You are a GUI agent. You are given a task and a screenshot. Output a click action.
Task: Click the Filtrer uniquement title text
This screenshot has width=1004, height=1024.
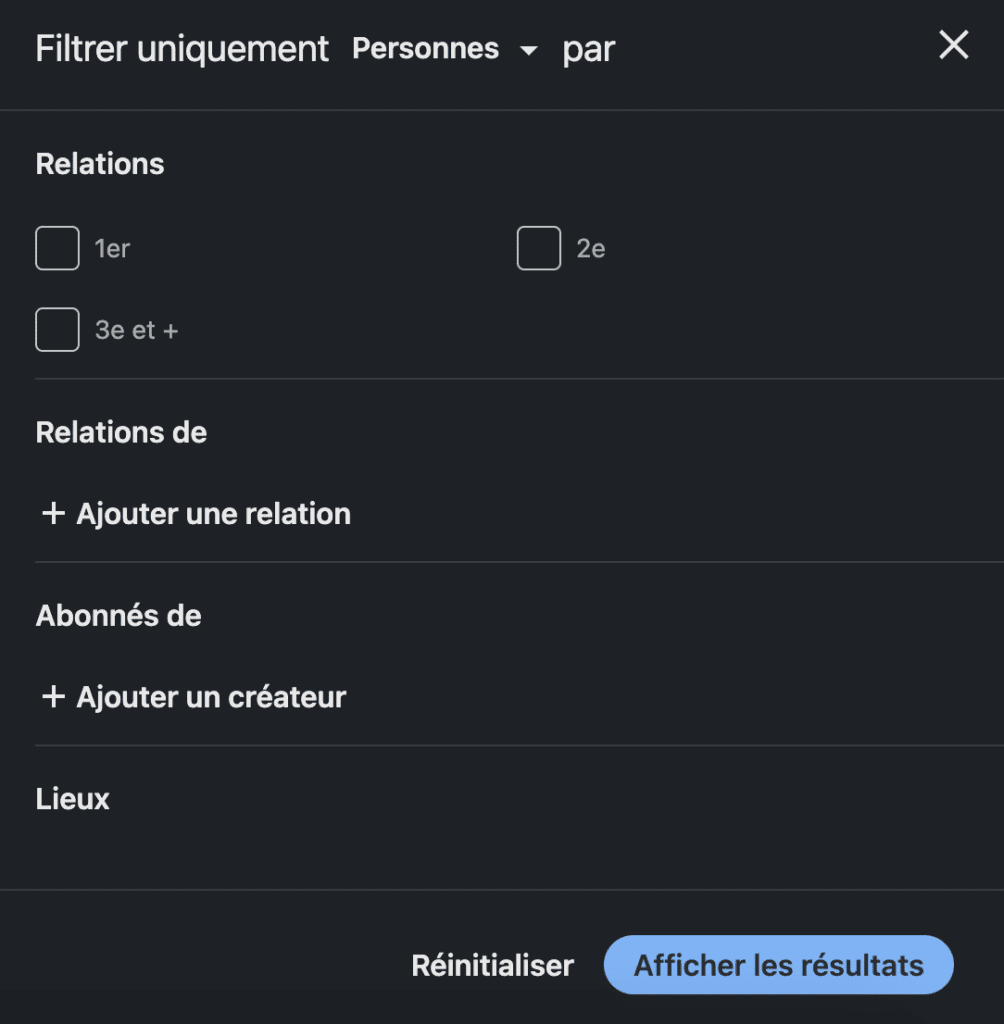pyautogui.click(x=182, y=48)
